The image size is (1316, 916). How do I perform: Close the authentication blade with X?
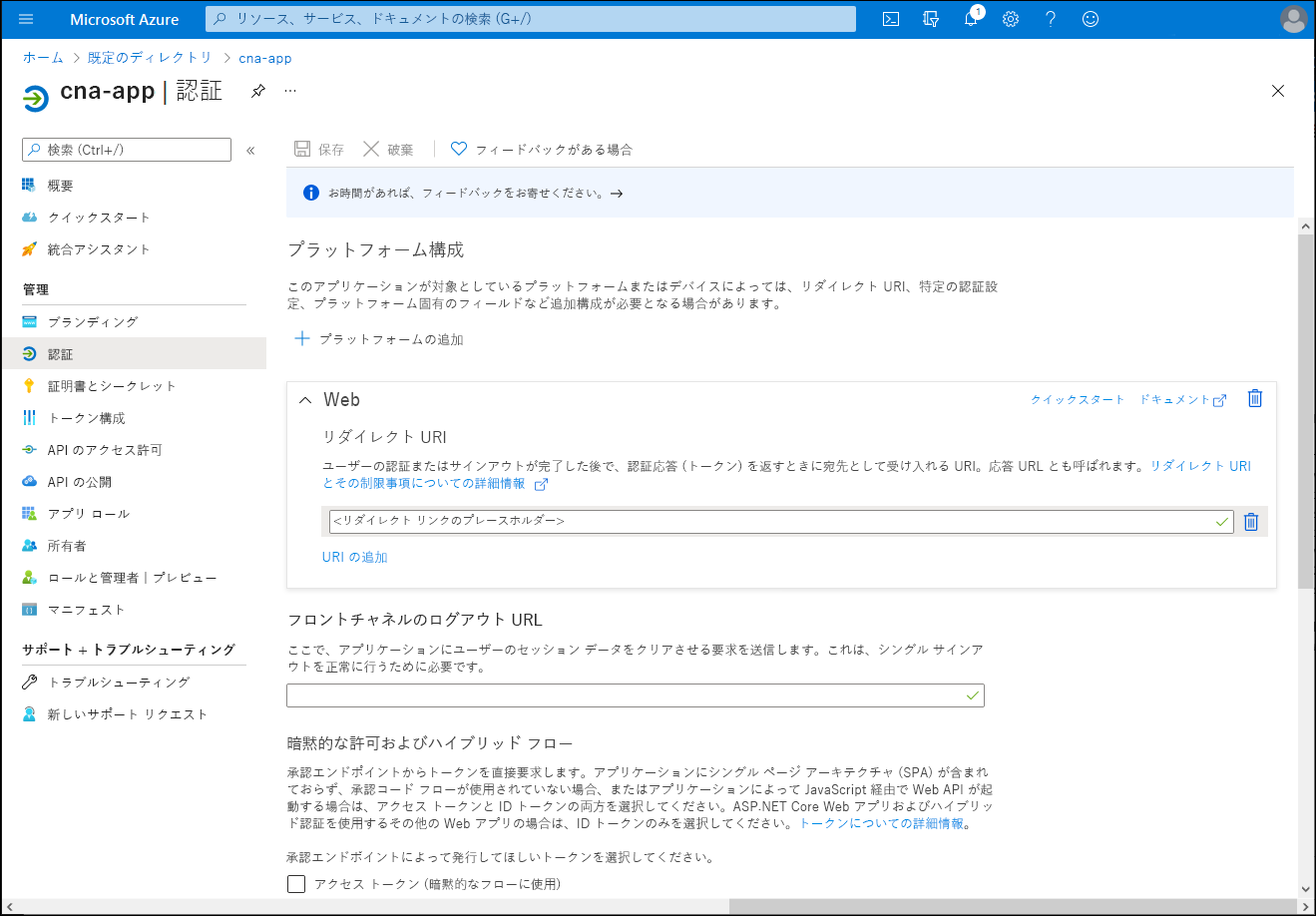coord(1278,91)
